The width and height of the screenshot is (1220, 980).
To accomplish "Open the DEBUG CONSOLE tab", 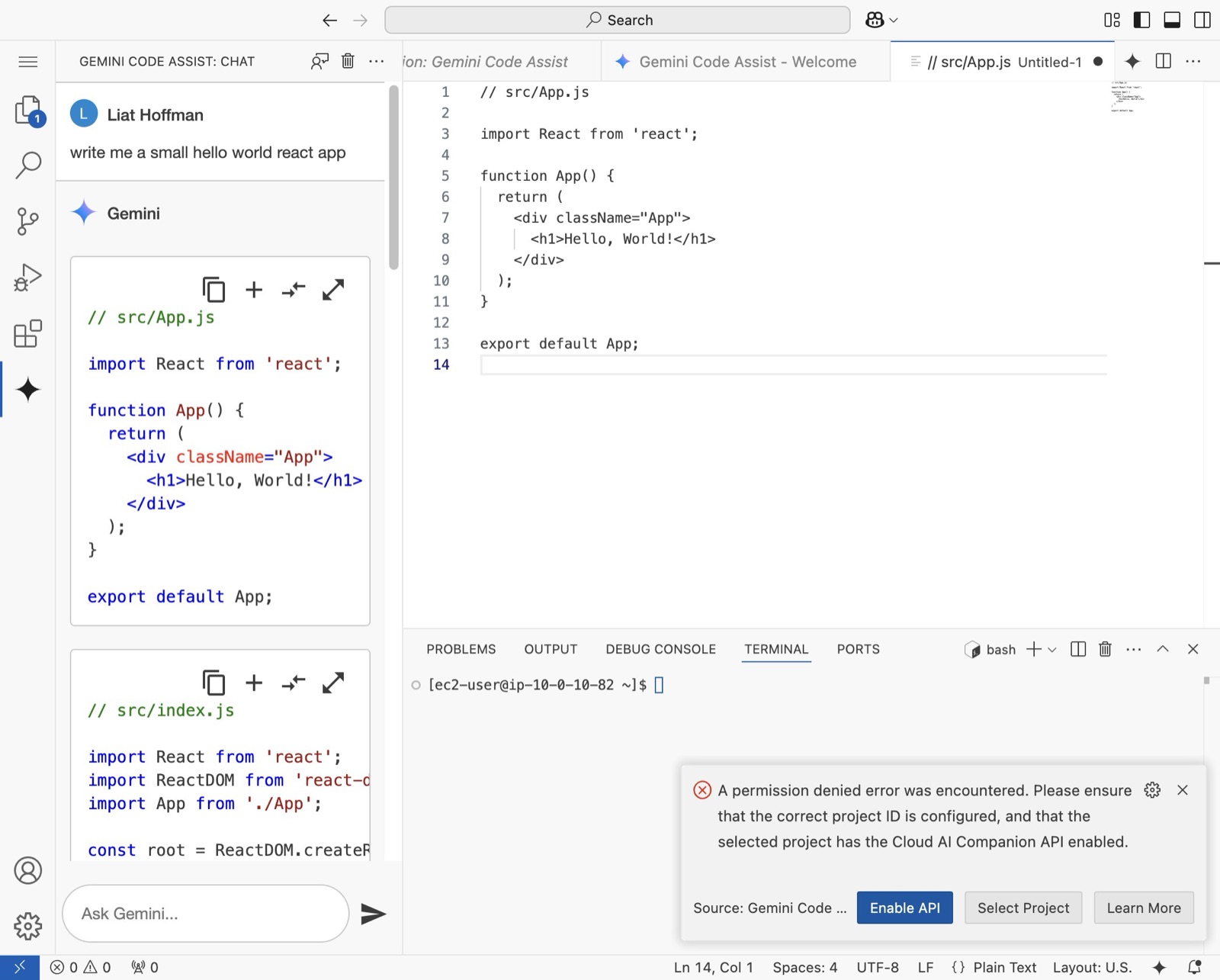I will [x=660, y=649].
